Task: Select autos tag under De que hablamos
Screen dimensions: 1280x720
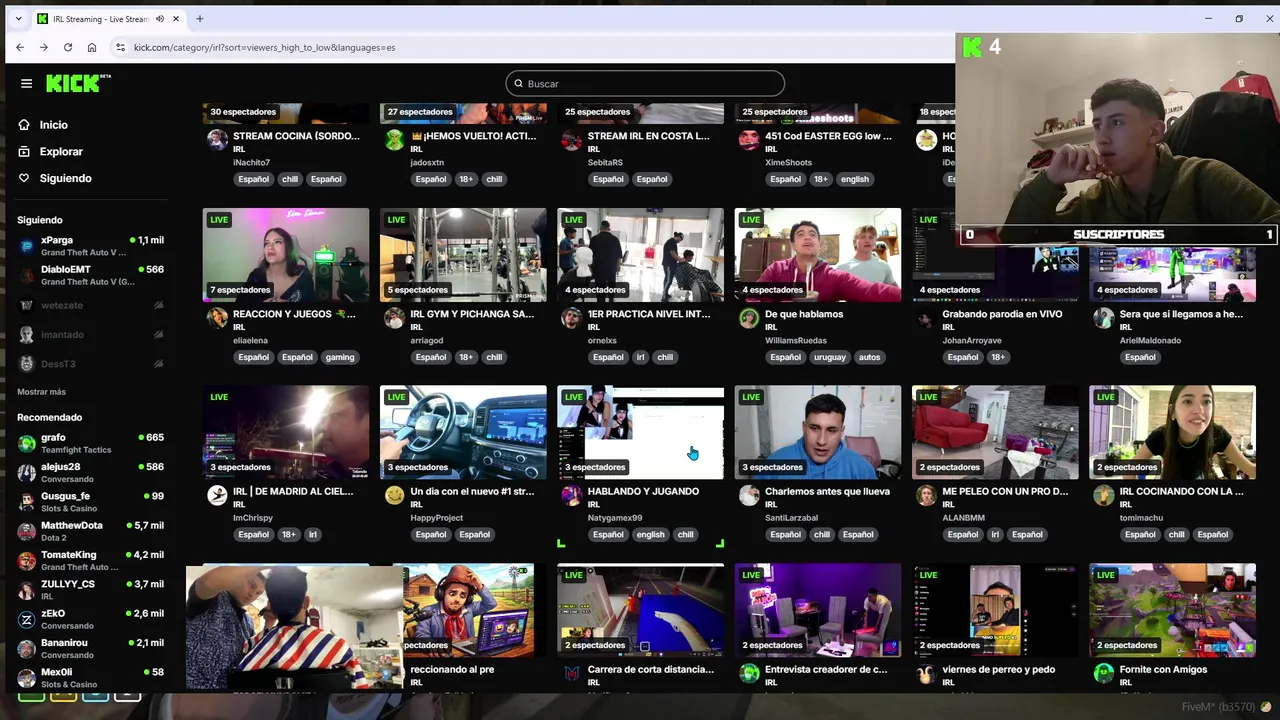Action: pos(870,357)
